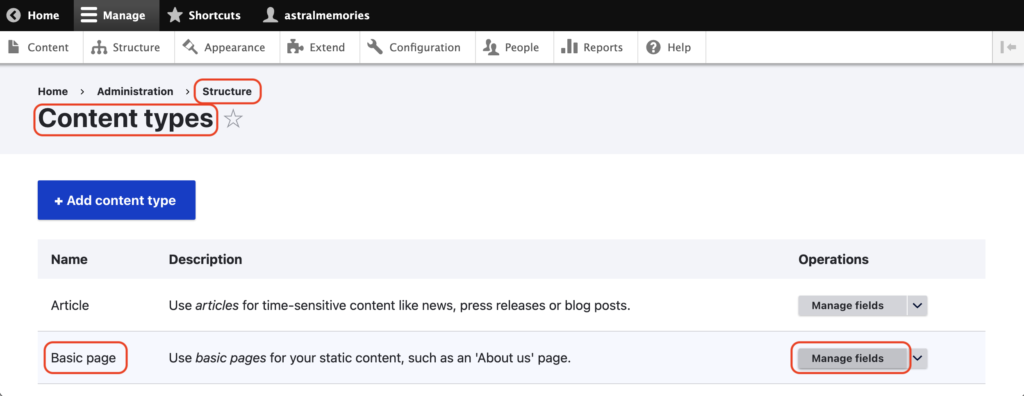Click the Home back-arrow icon
This screenshot has width=1024, height=396.
click(14, 15)
